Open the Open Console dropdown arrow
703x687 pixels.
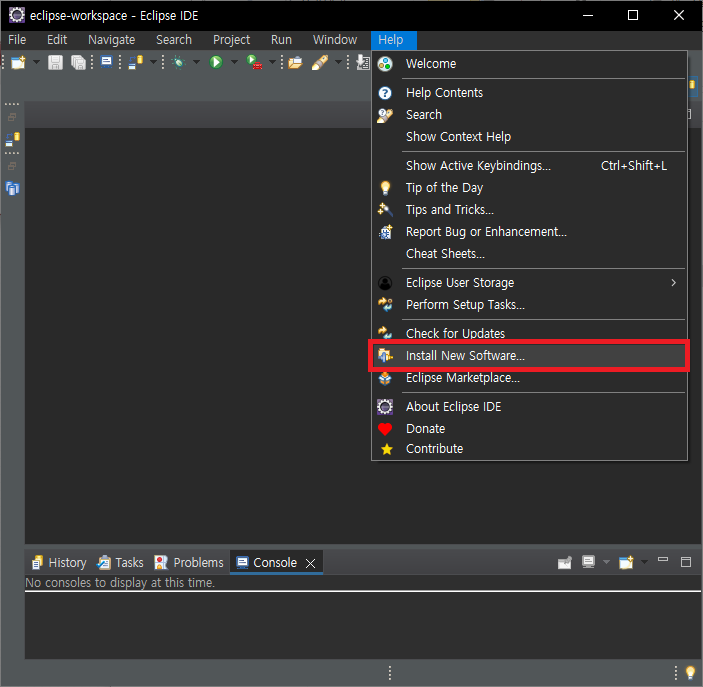point(644,562)
